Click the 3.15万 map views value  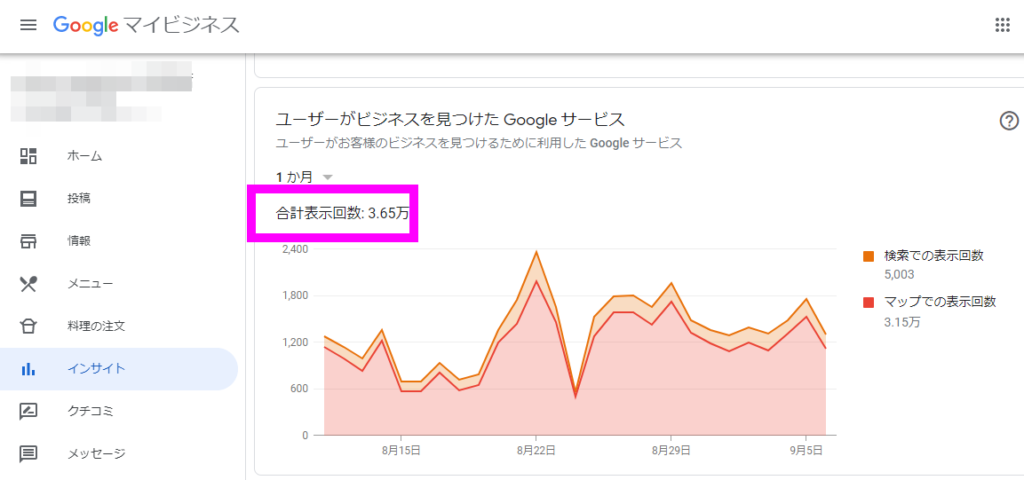click(901, 321)
